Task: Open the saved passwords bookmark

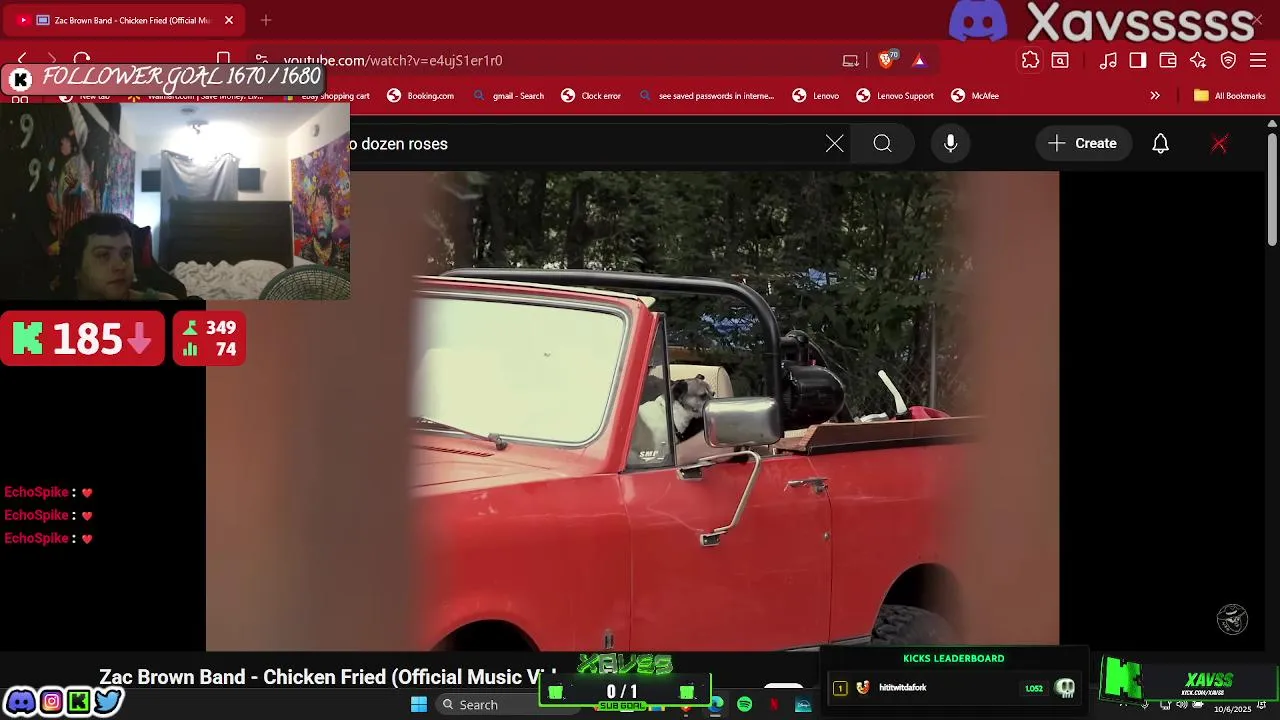Action: point(706,96)
